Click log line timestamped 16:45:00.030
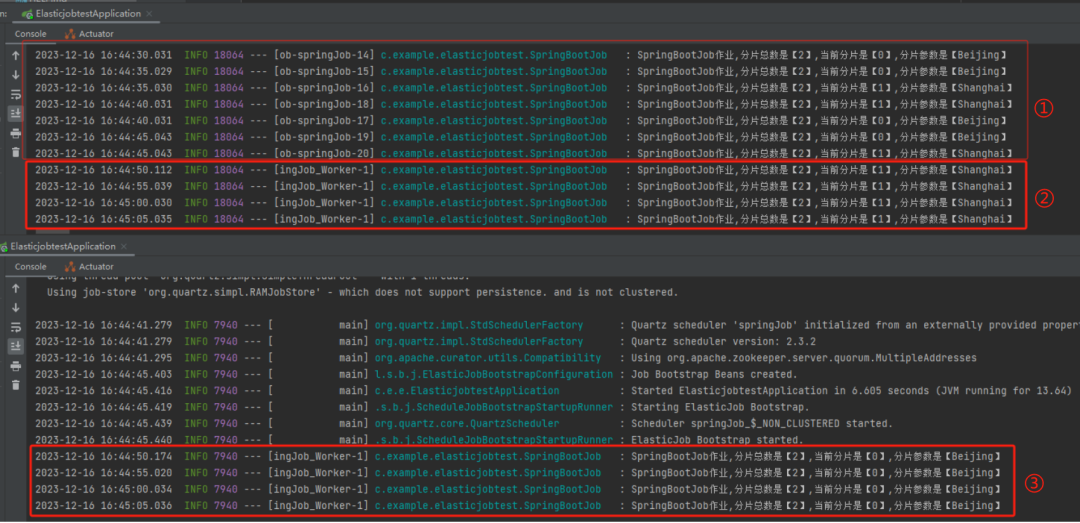The height and width of the screenshot is (523, 1080). click(523, 203)
